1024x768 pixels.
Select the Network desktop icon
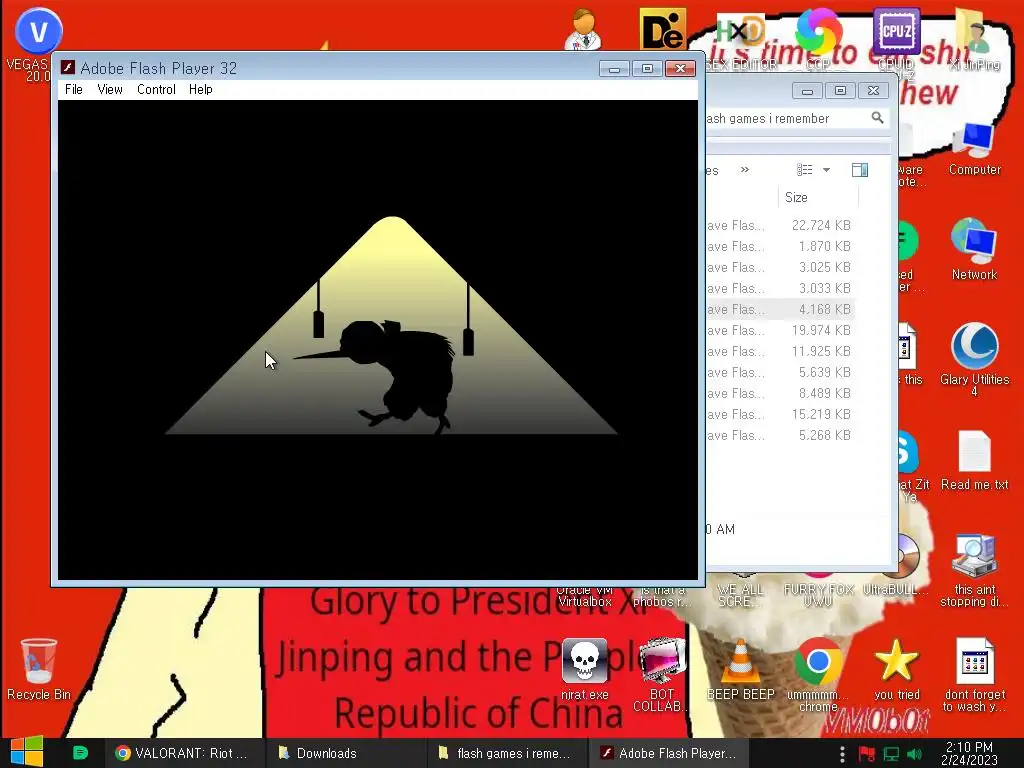point(974,249)
